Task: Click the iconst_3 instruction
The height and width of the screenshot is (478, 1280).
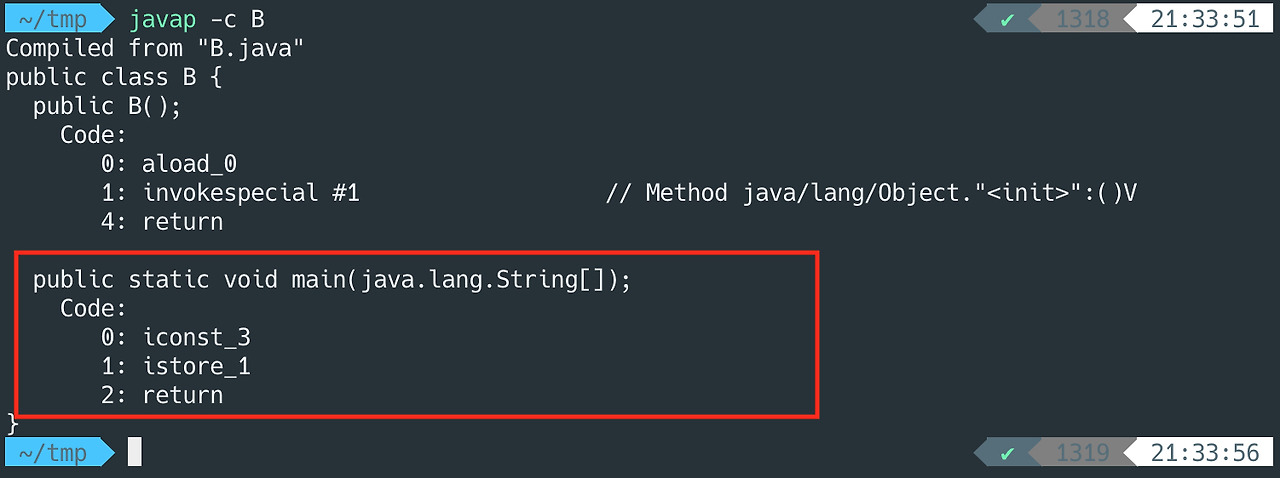Action: (x=196, y=338)
